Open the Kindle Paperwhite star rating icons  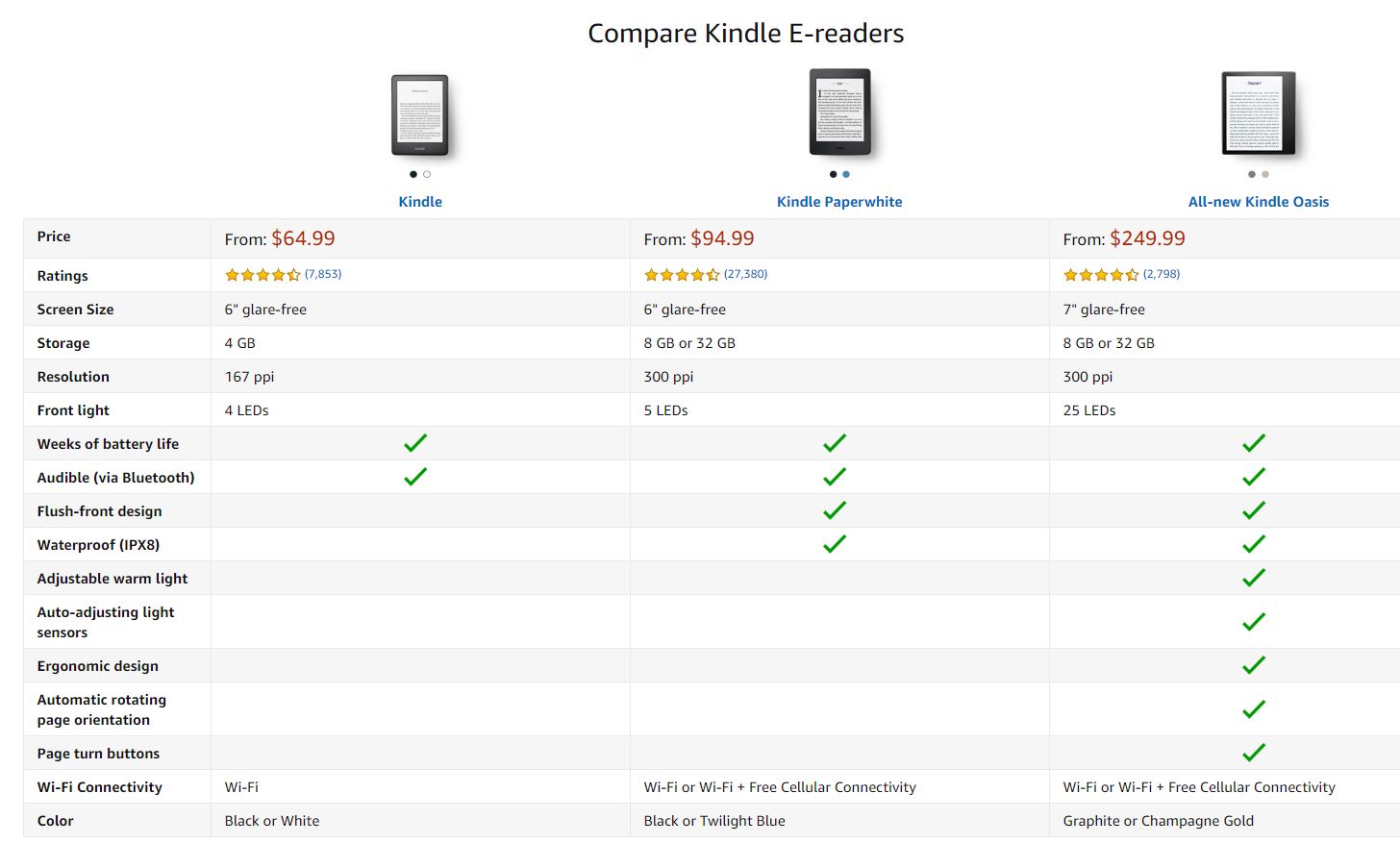point(682,275)
